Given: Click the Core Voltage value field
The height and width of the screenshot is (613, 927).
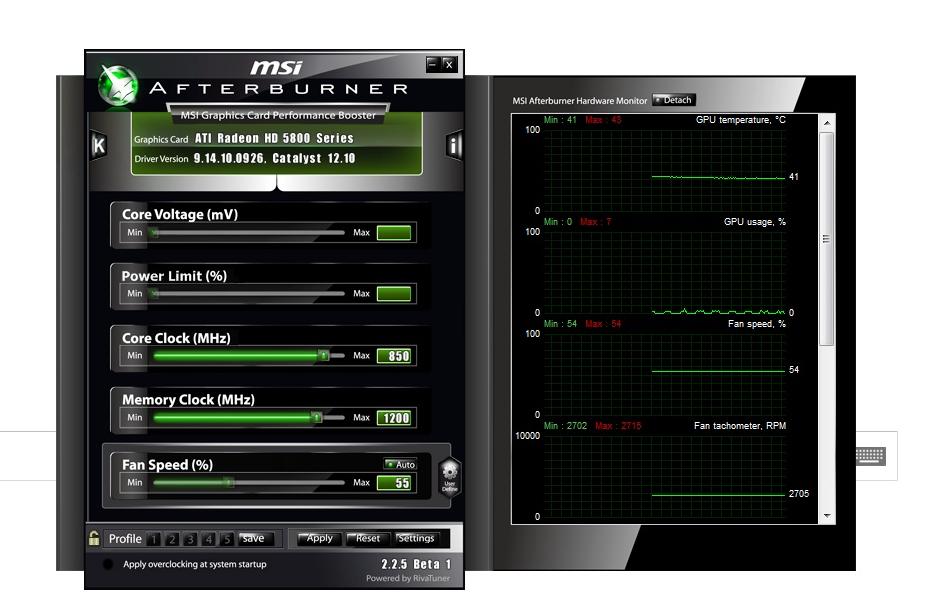Looking at the screenshot, I should pyautogui.click(x=394, y=233).
